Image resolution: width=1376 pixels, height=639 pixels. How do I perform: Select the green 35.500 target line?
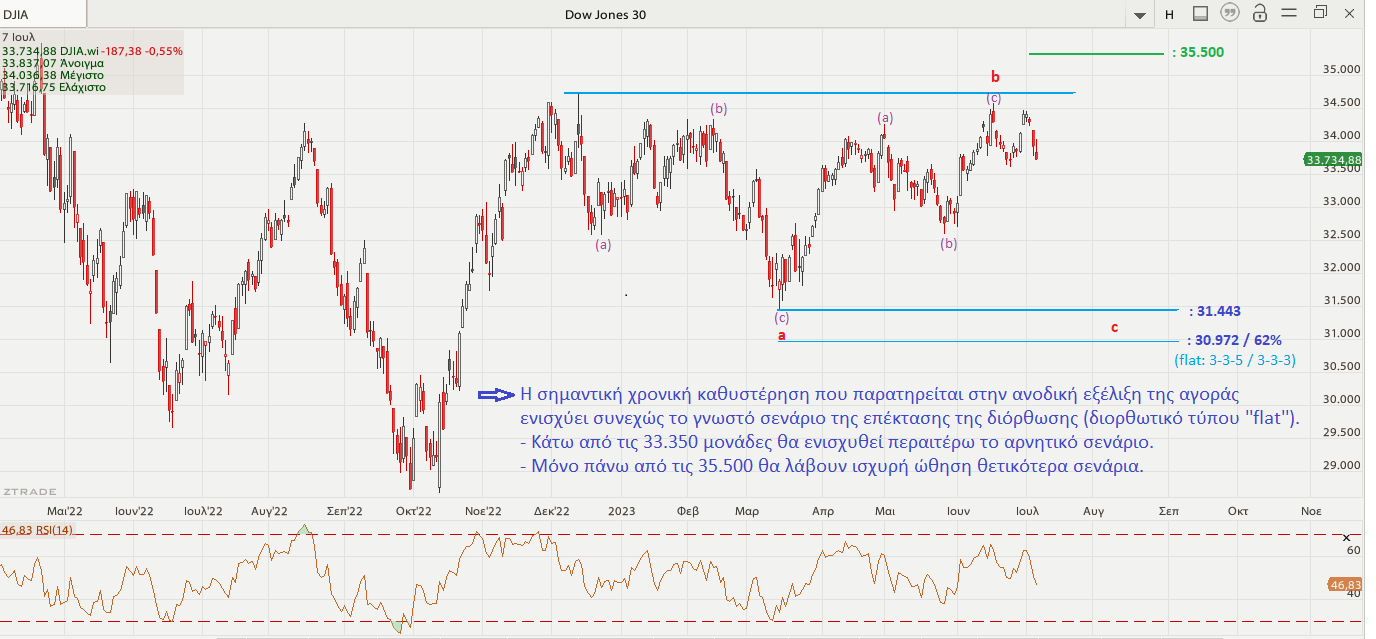pyautogui.click(x=1095, y=53)
